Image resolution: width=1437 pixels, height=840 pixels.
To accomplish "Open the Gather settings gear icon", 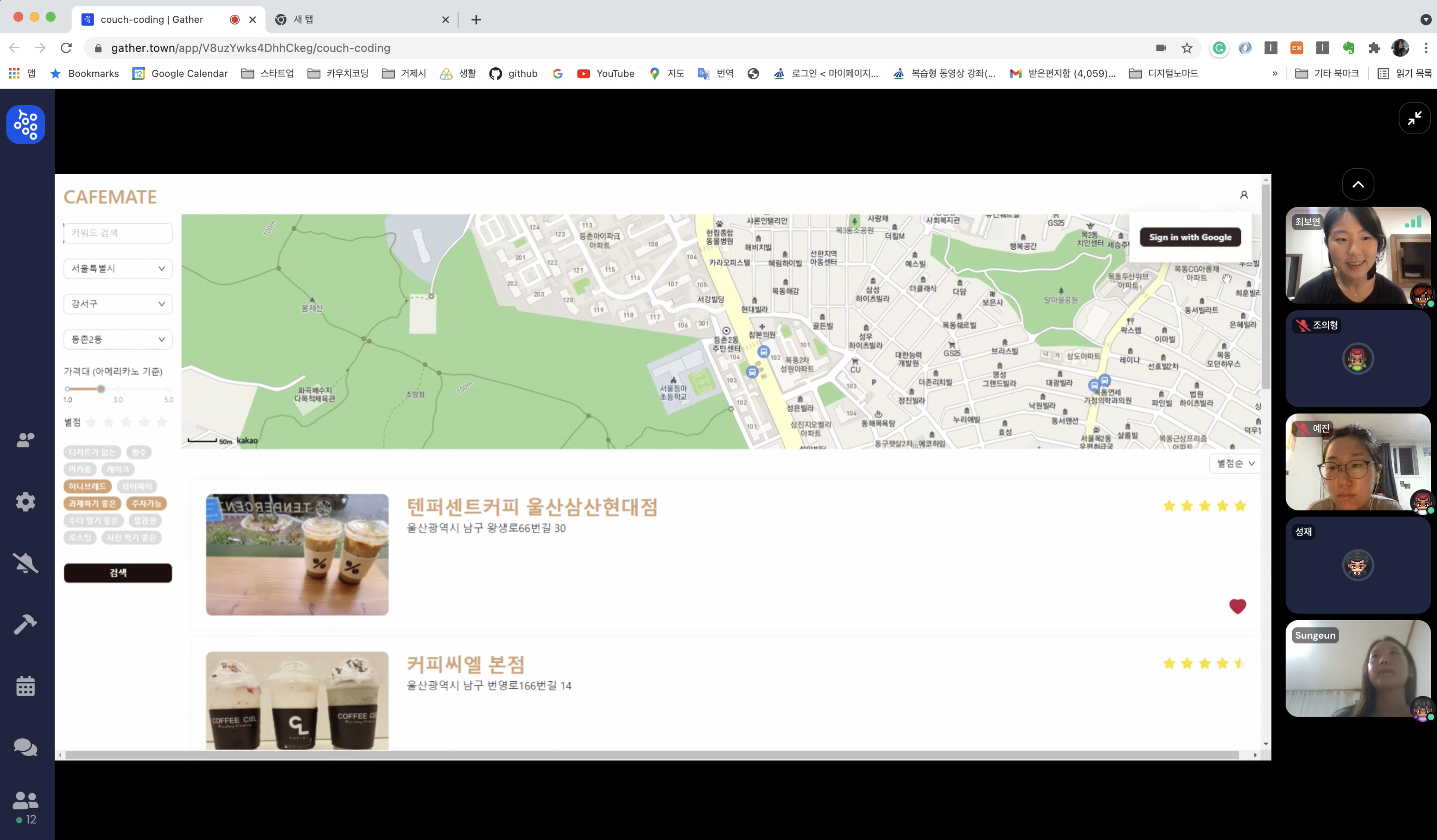I will click(x=25, y=502).
